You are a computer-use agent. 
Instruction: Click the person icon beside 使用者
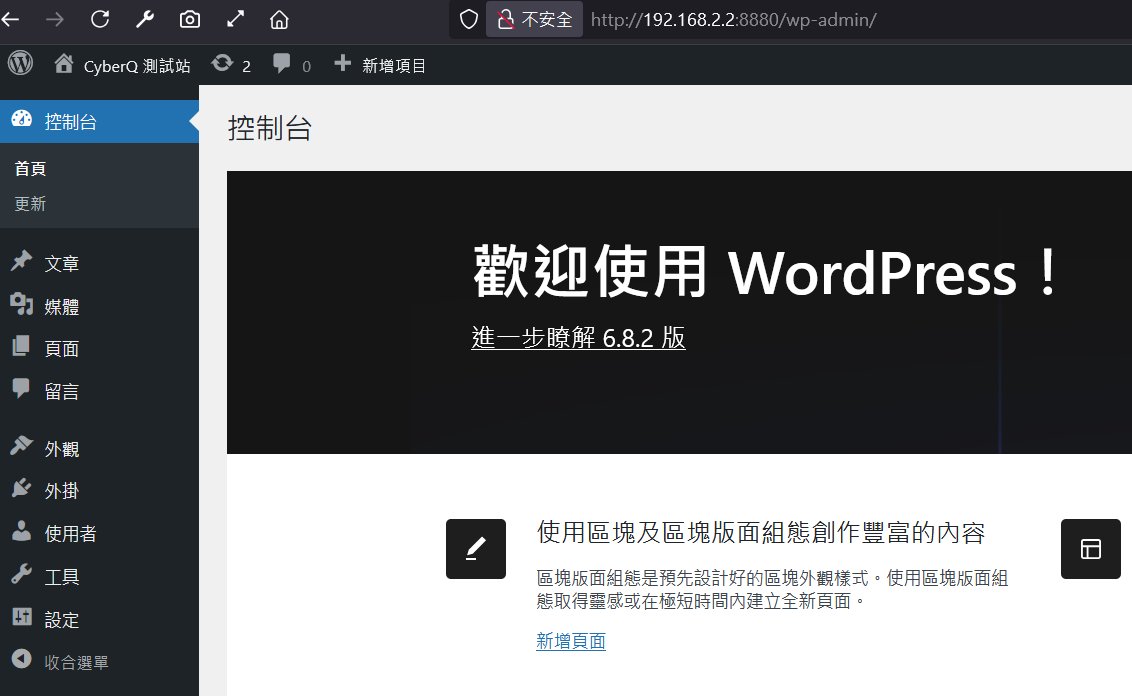[x=22, y=531]
